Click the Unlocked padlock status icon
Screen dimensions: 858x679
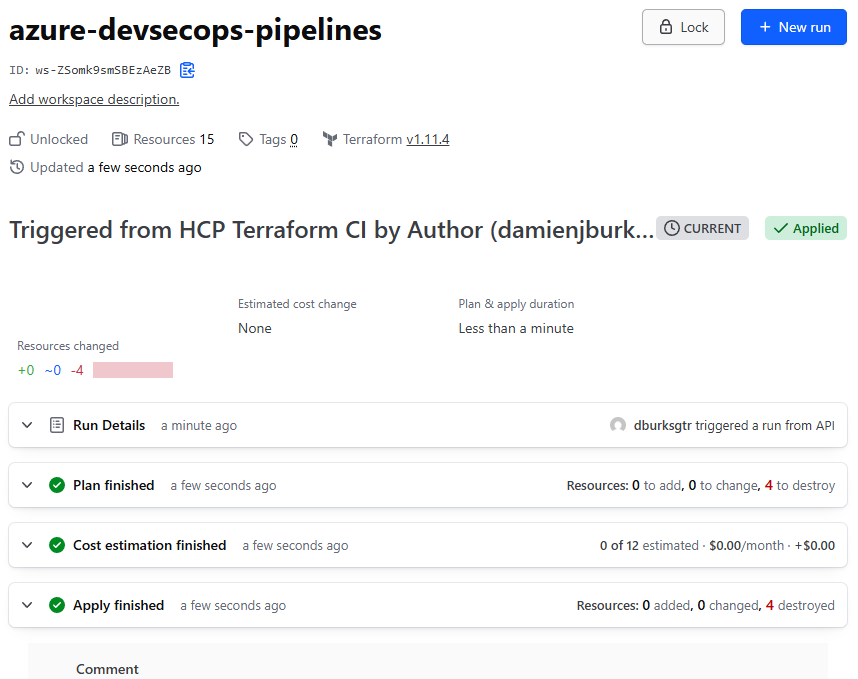(x=17, y=139)
